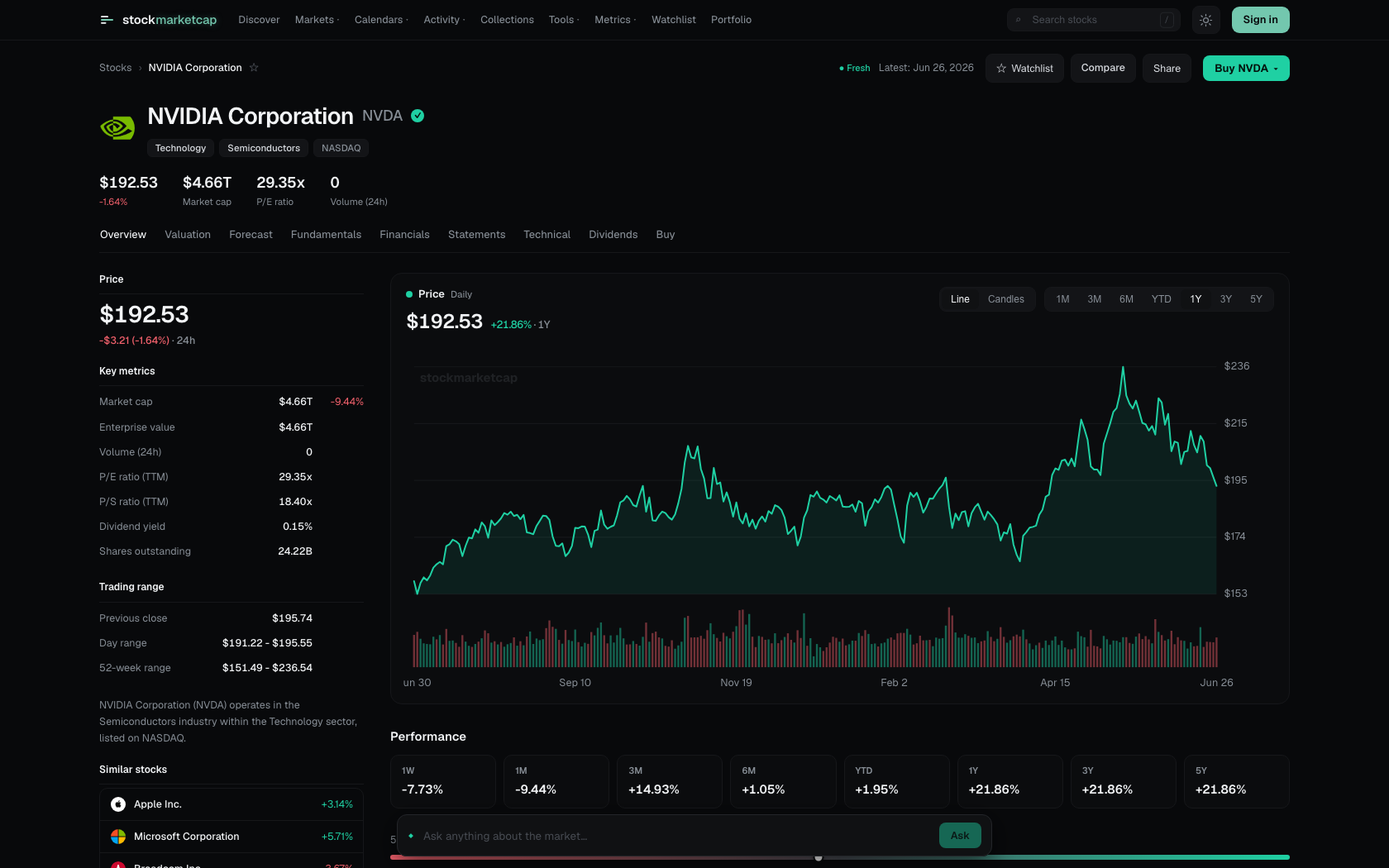
Task: Click the stockmarketcap logo menu icon
Action: pos(106,20)
